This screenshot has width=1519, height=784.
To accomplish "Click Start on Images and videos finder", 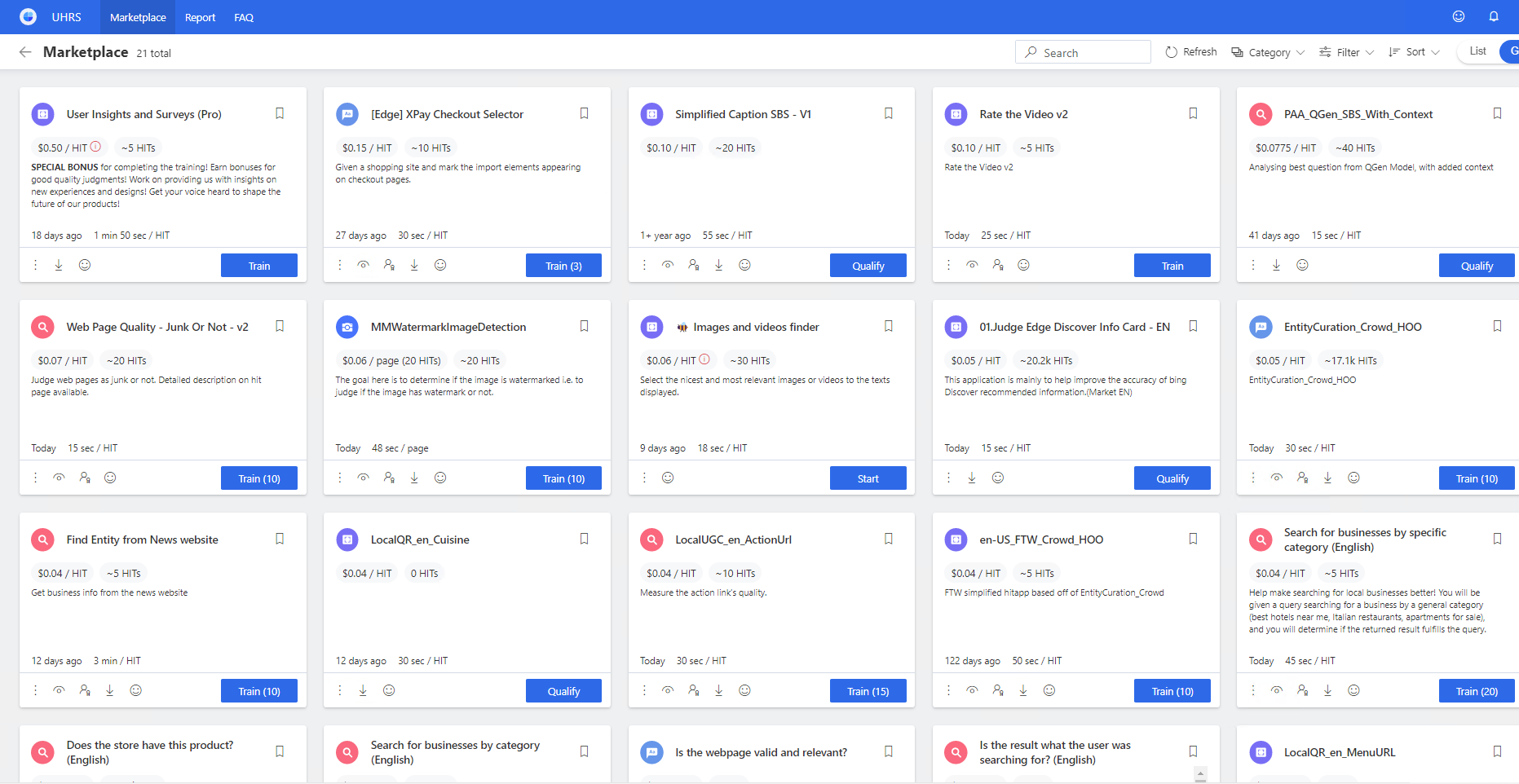I will click(868, 478).
